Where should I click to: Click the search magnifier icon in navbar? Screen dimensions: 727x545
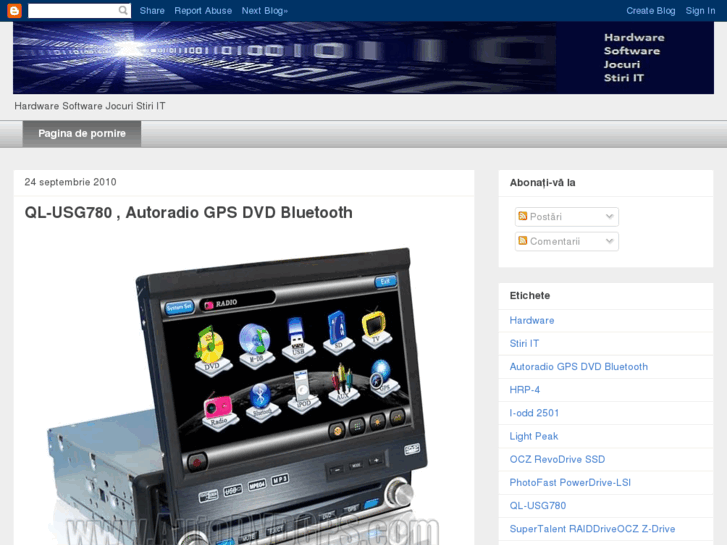123,10
